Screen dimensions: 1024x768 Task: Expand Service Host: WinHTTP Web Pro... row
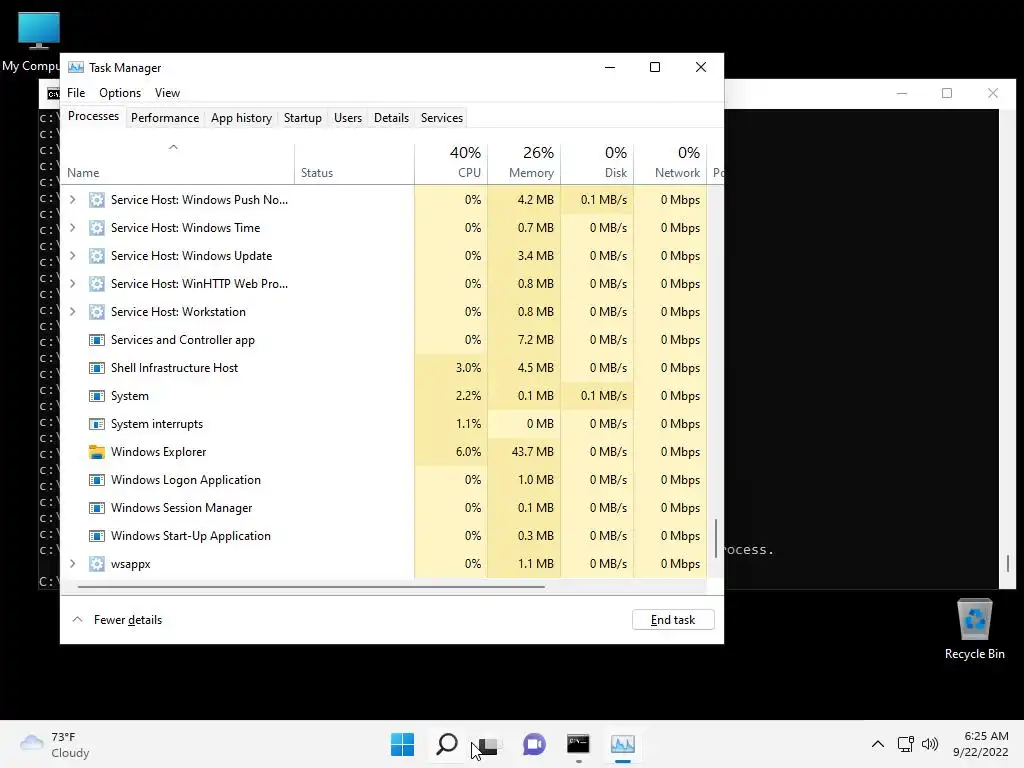click(x=72, y=284)
